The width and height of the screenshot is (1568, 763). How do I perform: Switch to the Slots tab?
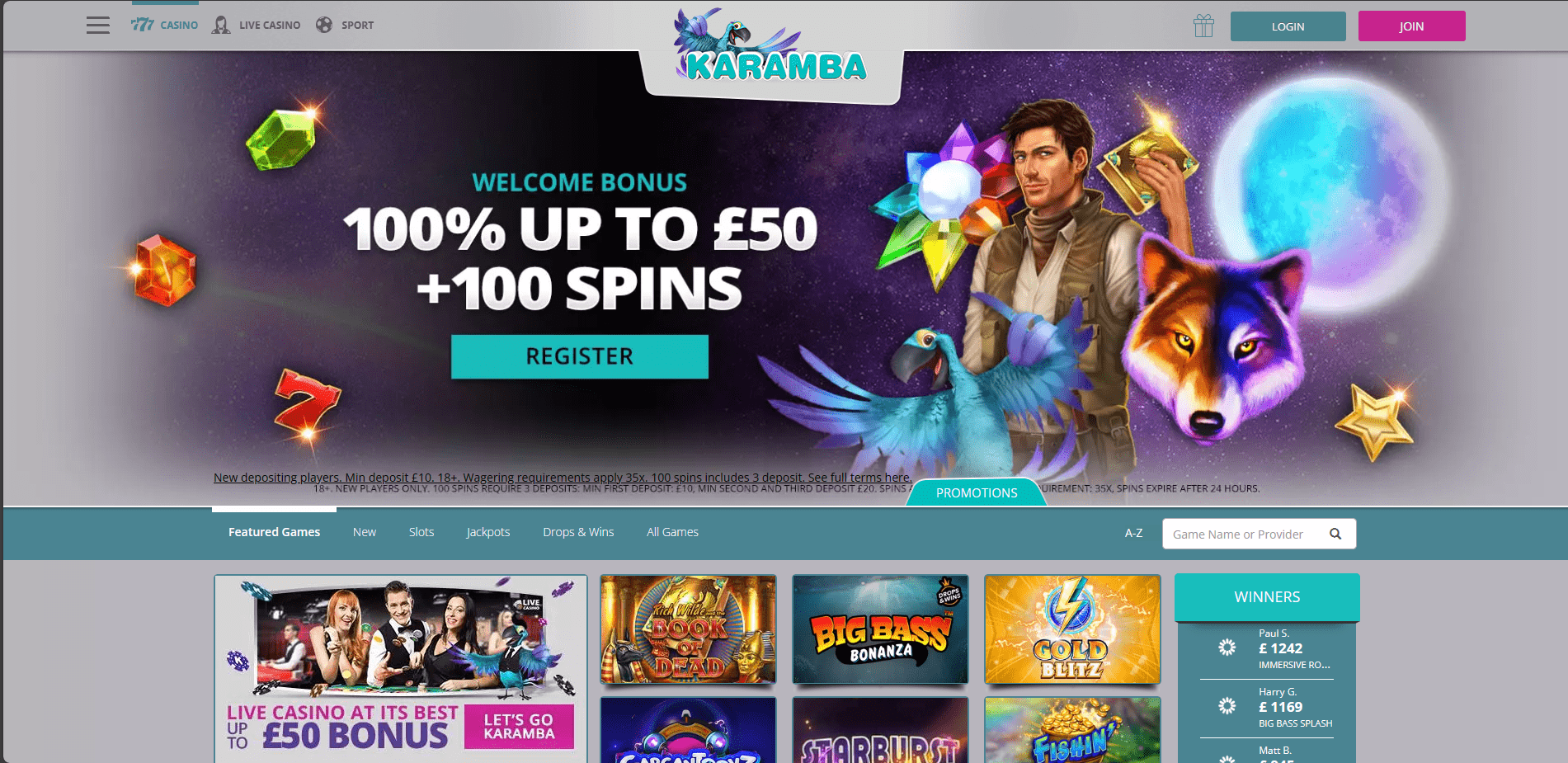421,532
